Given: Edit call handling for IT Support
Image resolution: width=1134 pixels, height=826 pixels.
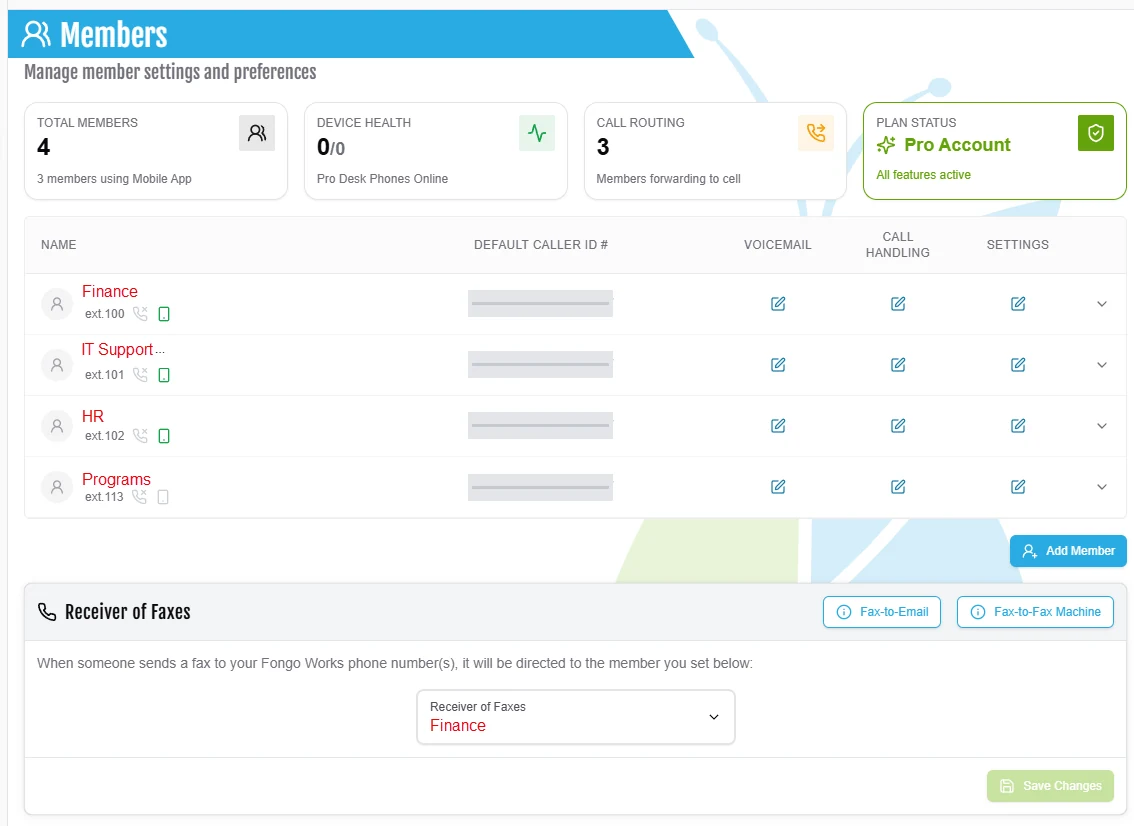Looking at the screenshot, I should [898, 365].
